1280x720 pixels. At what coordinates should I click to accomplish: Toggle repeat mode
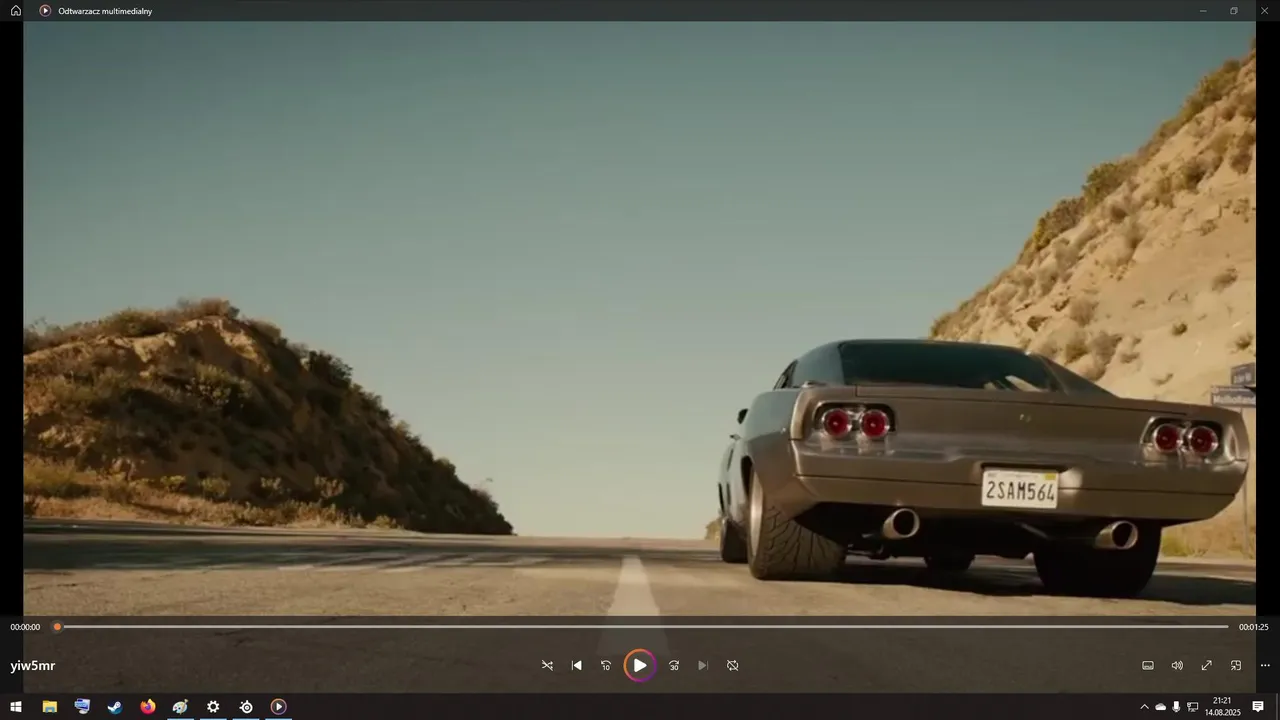[733, 665]
